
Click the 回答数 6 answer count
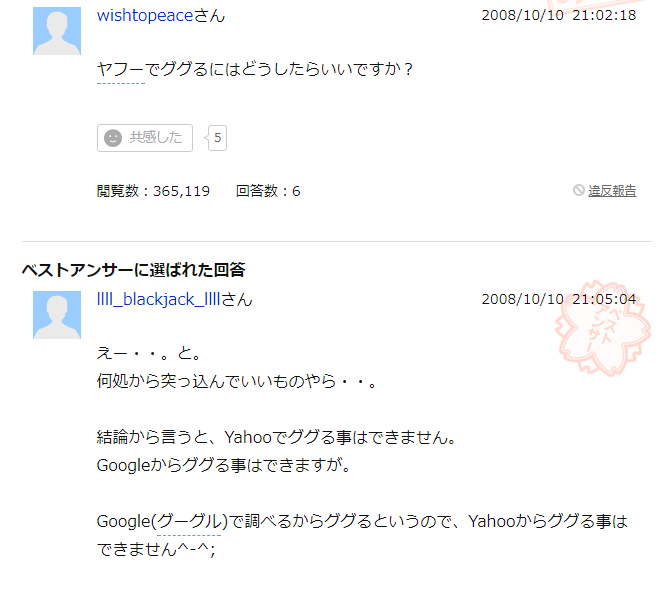coord(268,191)
